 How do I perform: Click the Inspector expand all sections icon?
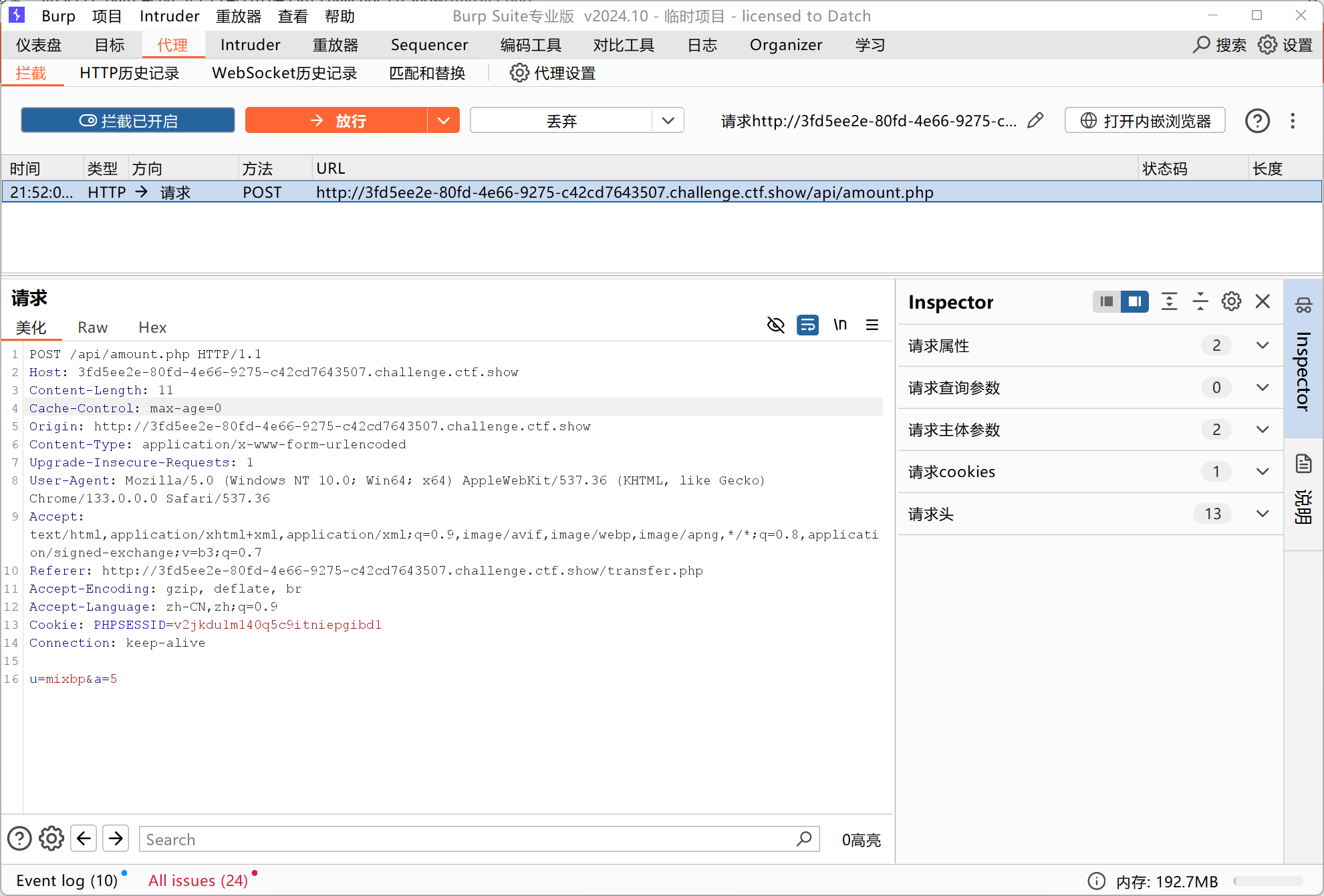pyautogui.click(x=1169, y=301)
